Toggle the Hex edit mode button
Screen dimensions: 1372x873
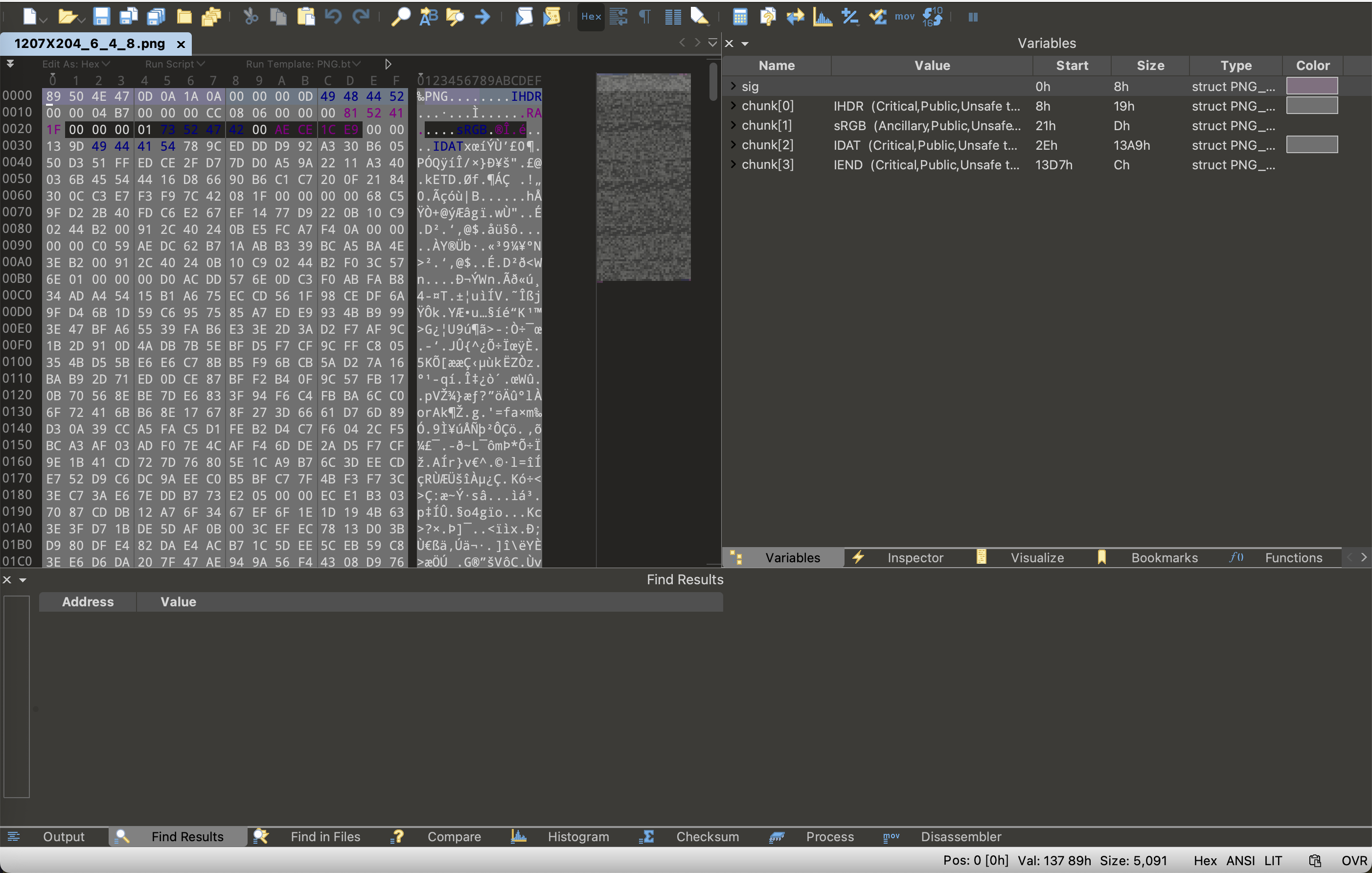[x=590, y=17]
